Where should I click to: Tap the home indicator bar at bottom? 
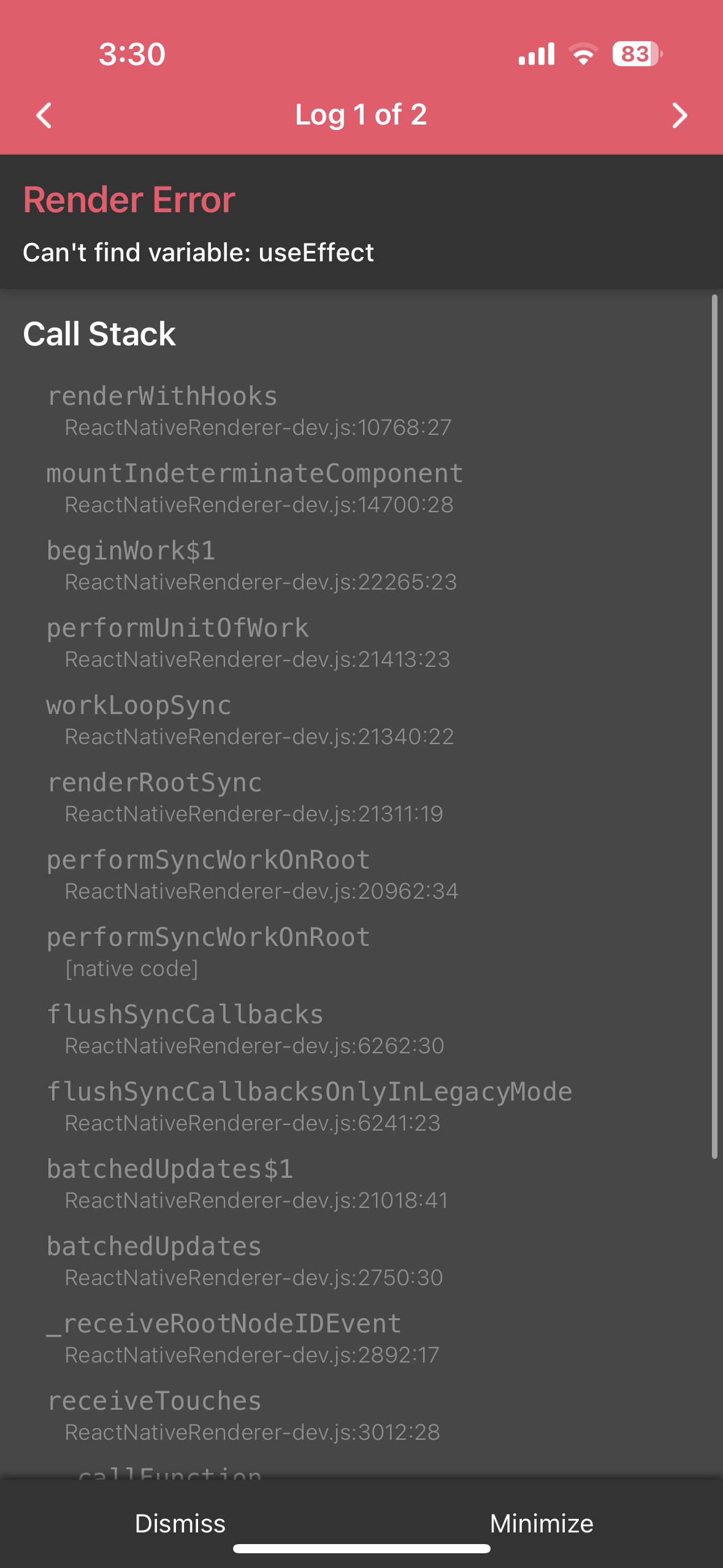[361, 1549]
